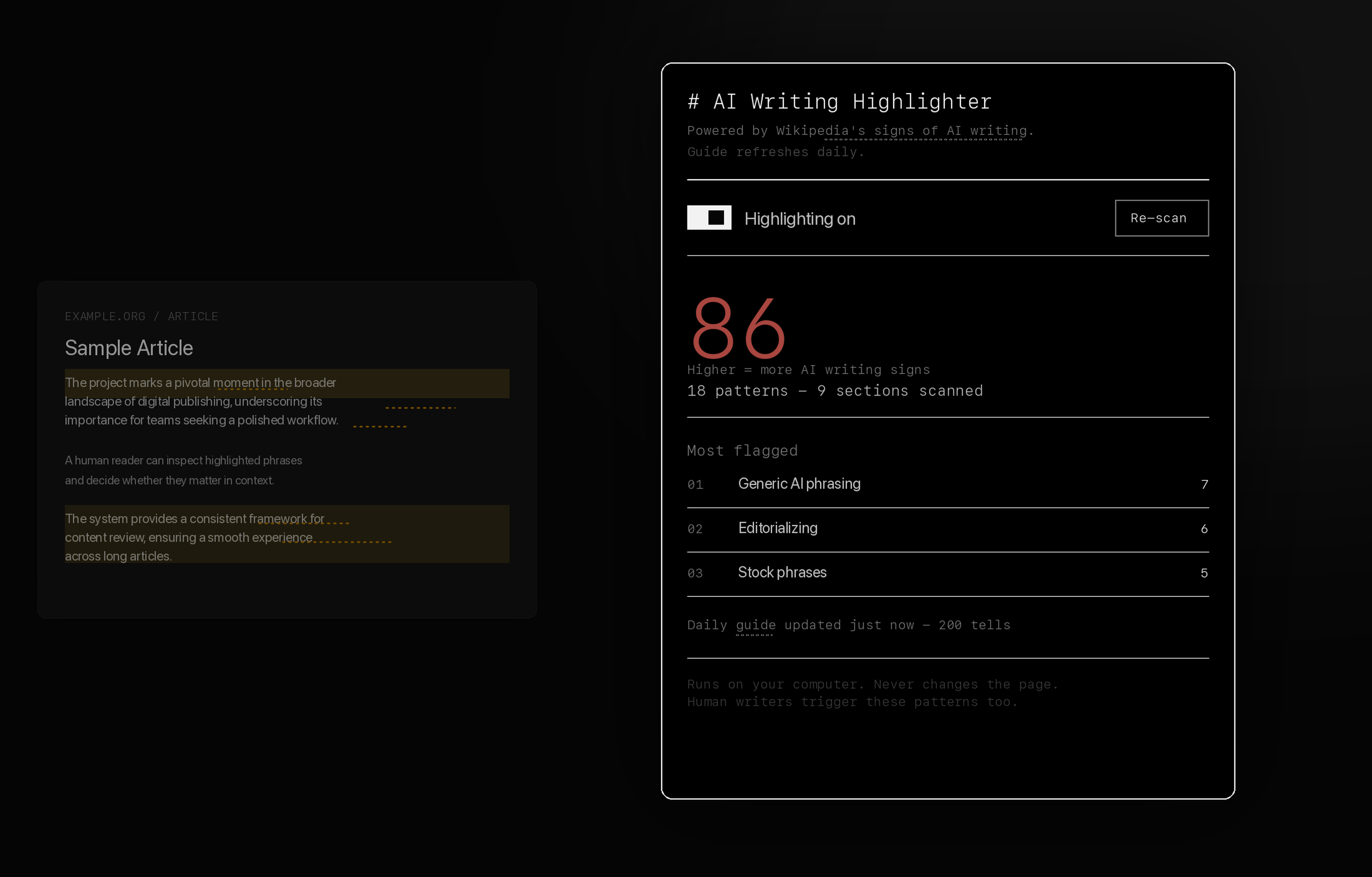Click the count 6 for Editorializing
The image size is (1372, 877).
tap(1204, 529)
